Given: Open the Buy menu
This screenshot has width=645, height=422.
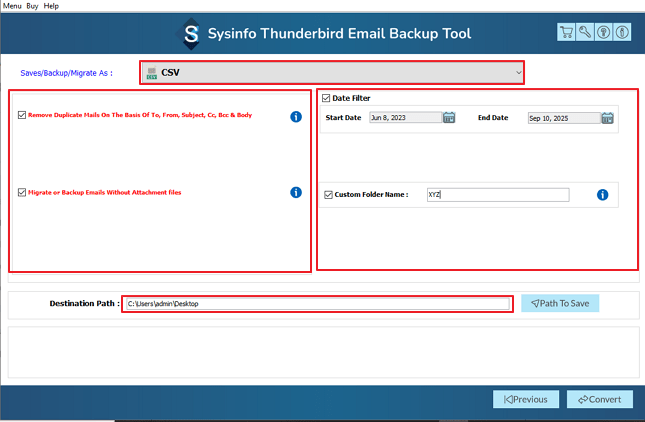Looking at the screenshot, I should [x=32, y=6].
